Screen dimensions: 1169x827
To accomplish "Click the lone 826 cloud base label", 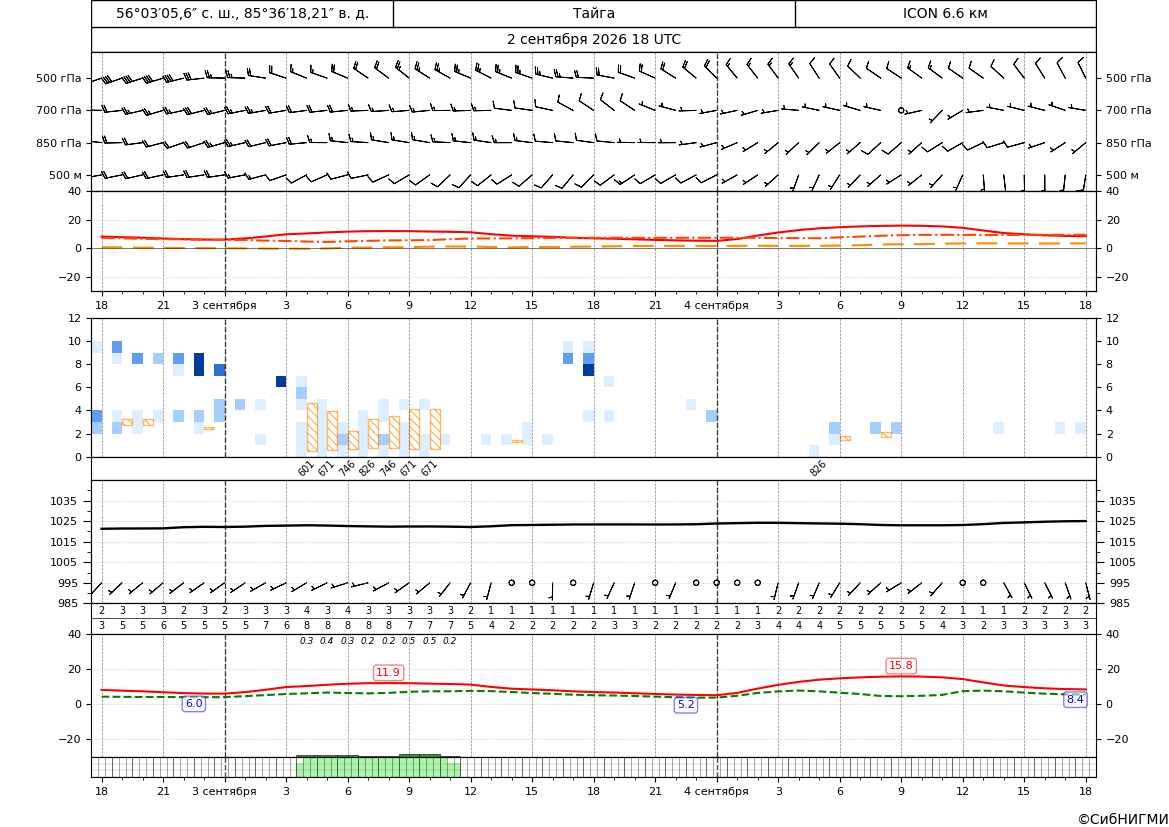I will (818, 468).
